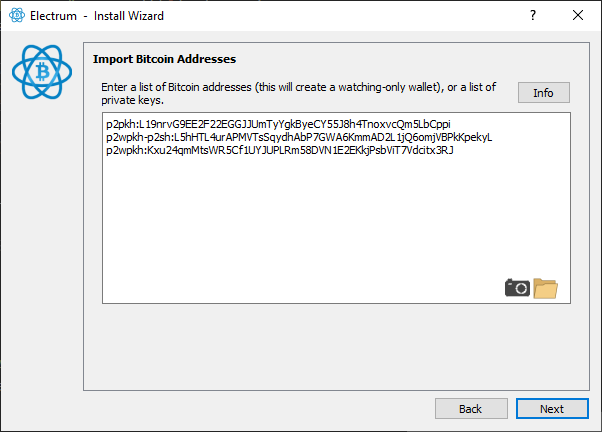Open the camera QR code scanner

tap(517, 288)
